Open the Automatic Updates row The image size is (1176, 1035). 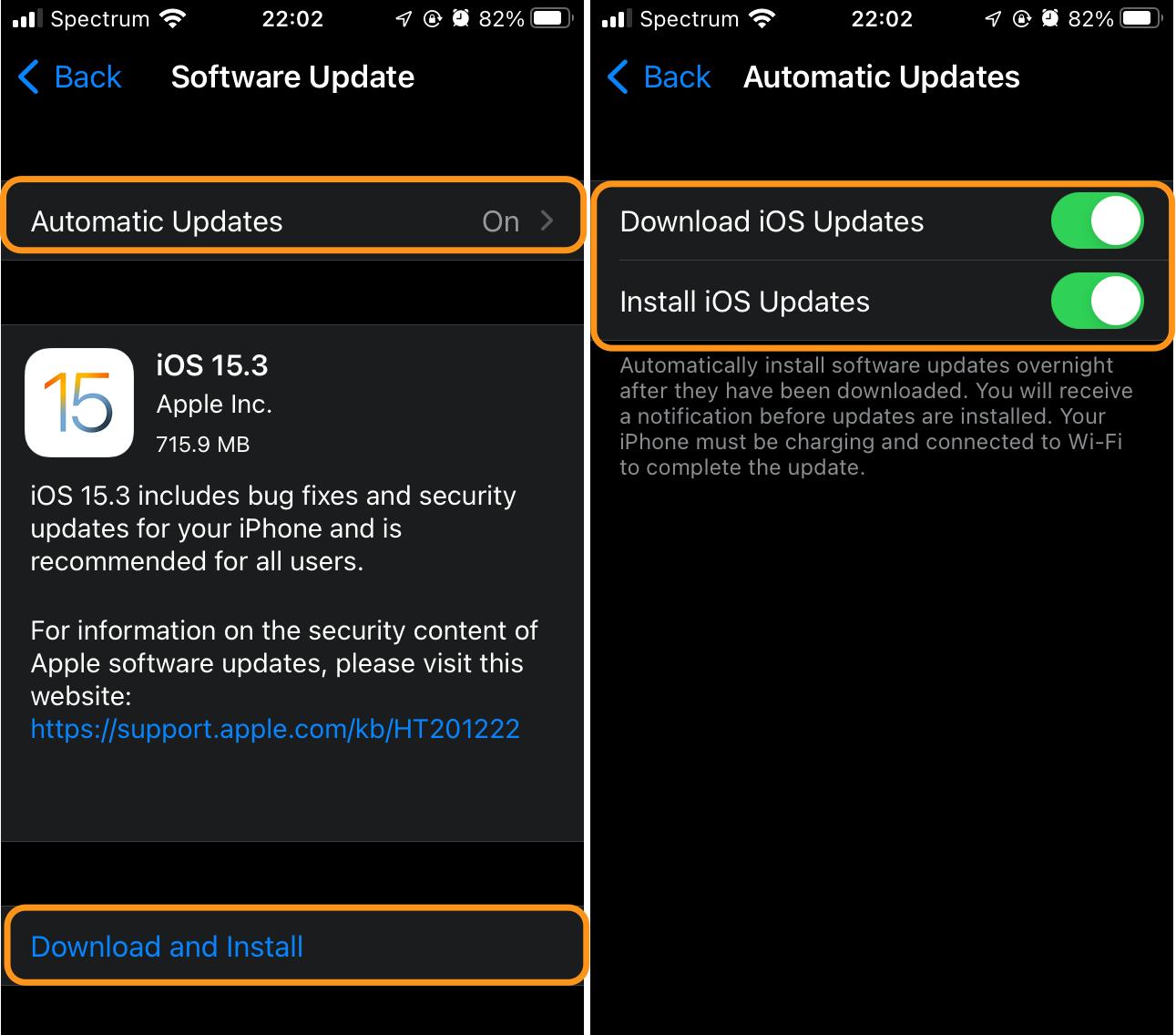coord(292,220)
